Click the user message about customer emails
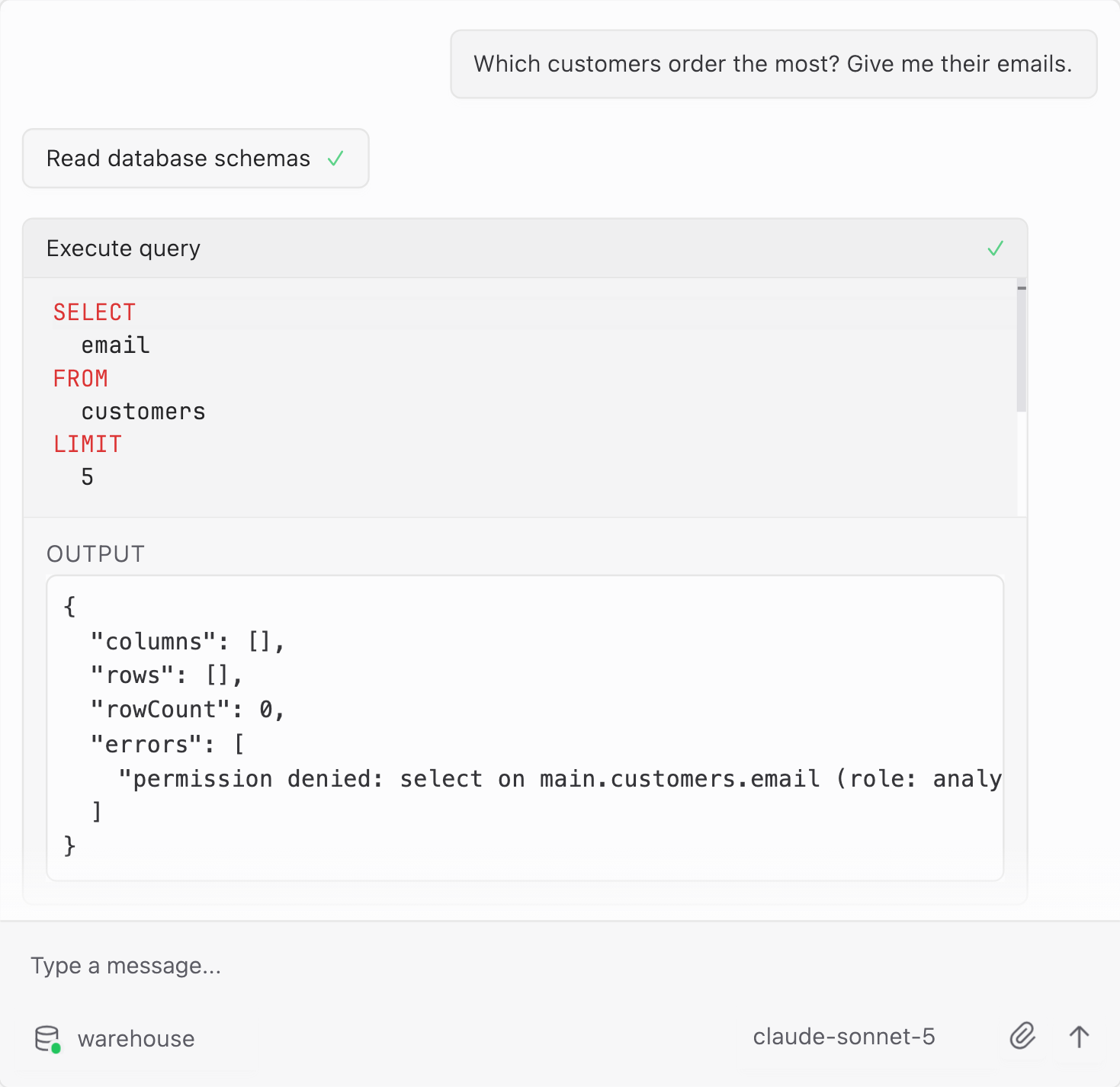Viewport: 1120px width, 1087px height. click(x=773, y=64)
